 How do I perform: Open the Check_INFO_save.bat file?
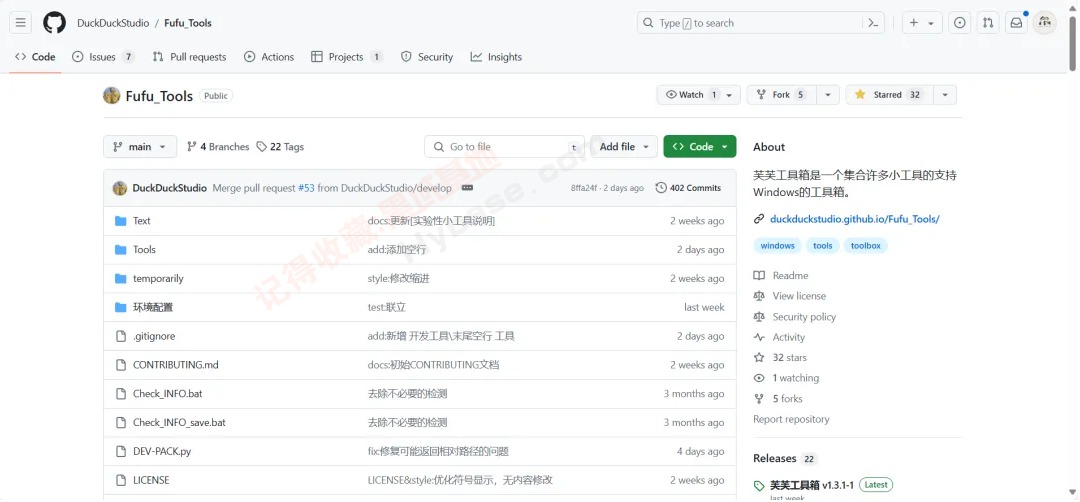coord(179,423)
